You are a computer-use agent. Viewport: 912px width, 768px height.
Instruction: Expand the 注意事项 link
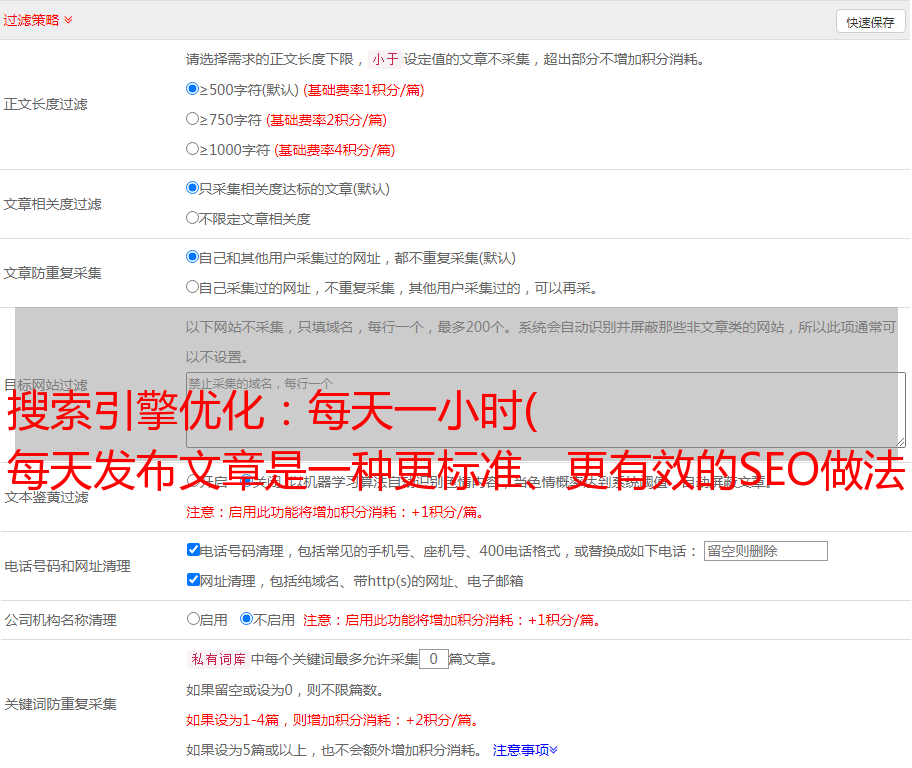click(x=525, y=750)
